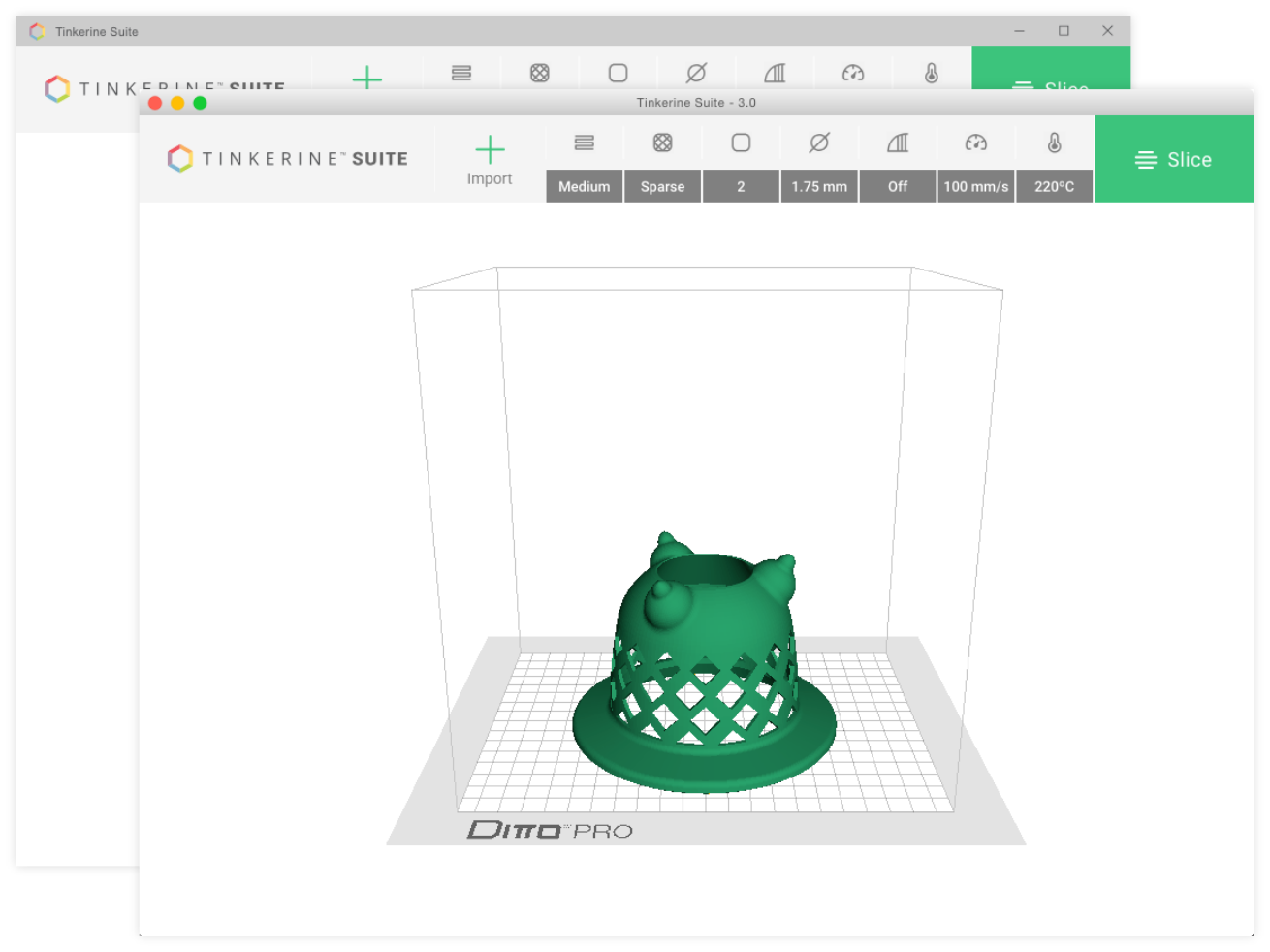Screen dimensions: 1270x952
Task: Open the Medium resolution setting
Action: click(584, 186)
